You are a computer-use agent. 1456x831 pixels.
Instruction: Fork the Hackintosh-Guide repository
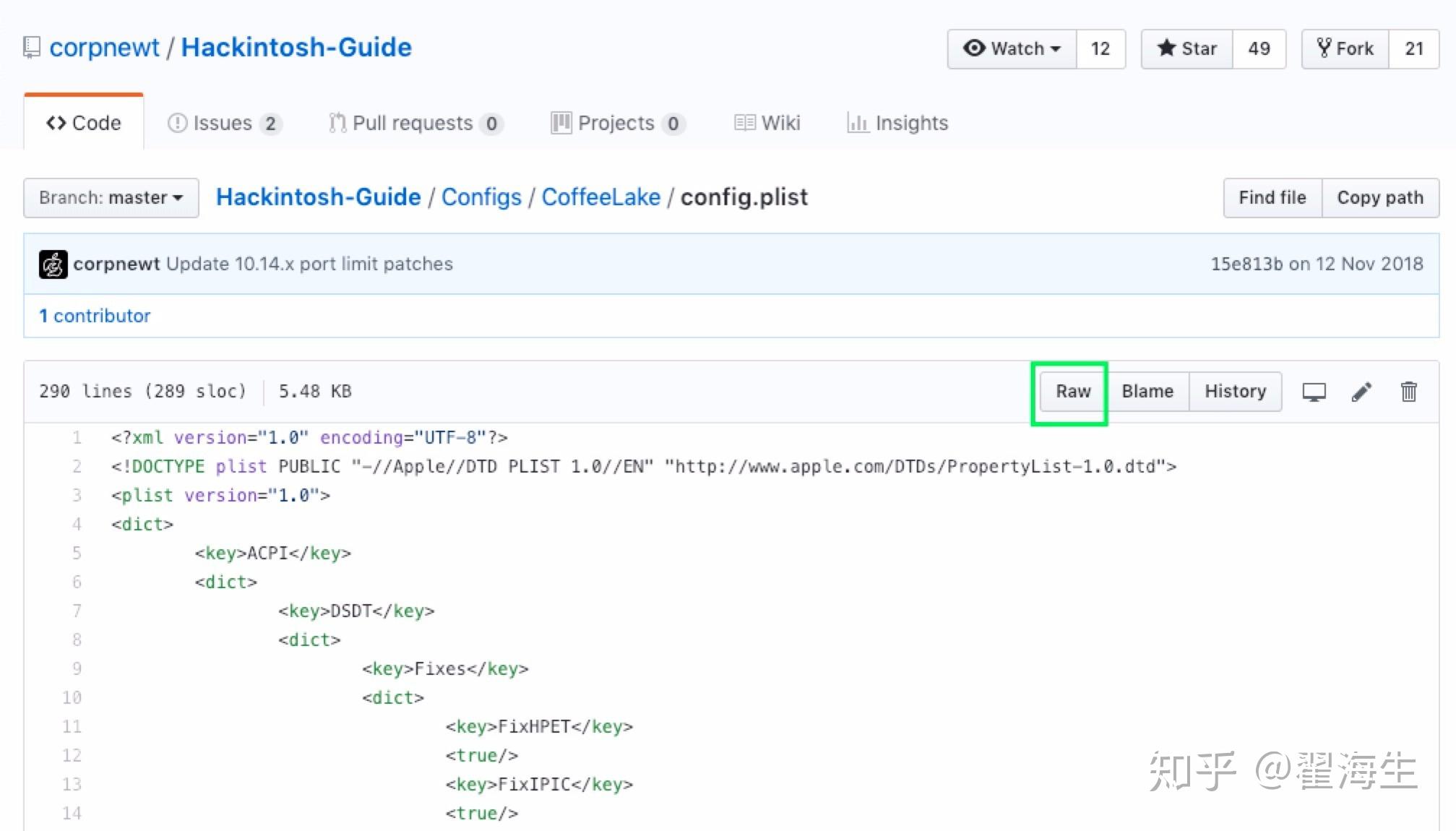pos(1345,48)
